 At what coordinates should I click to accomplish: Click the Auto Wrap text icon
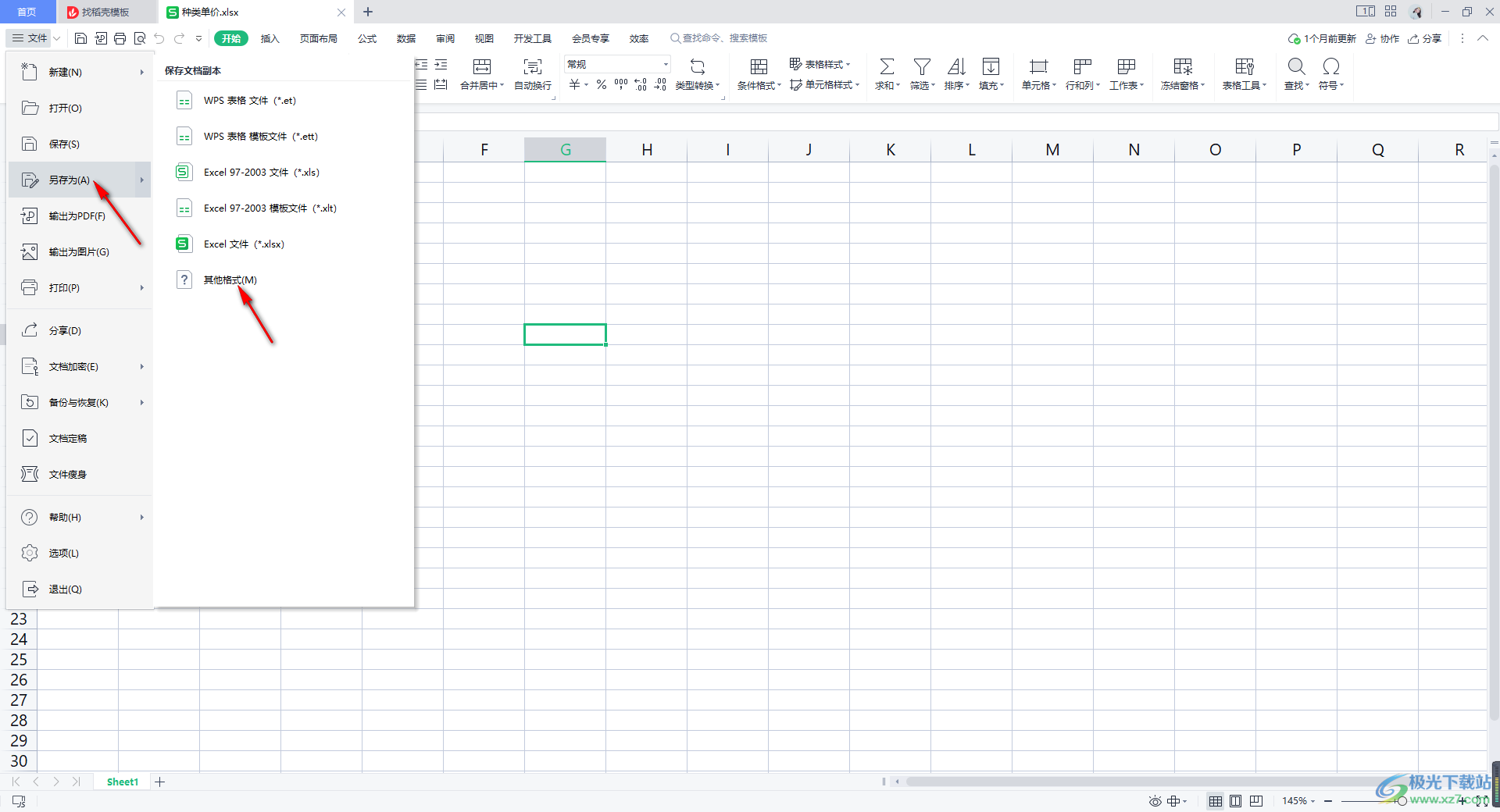click(x=533, y=66)
